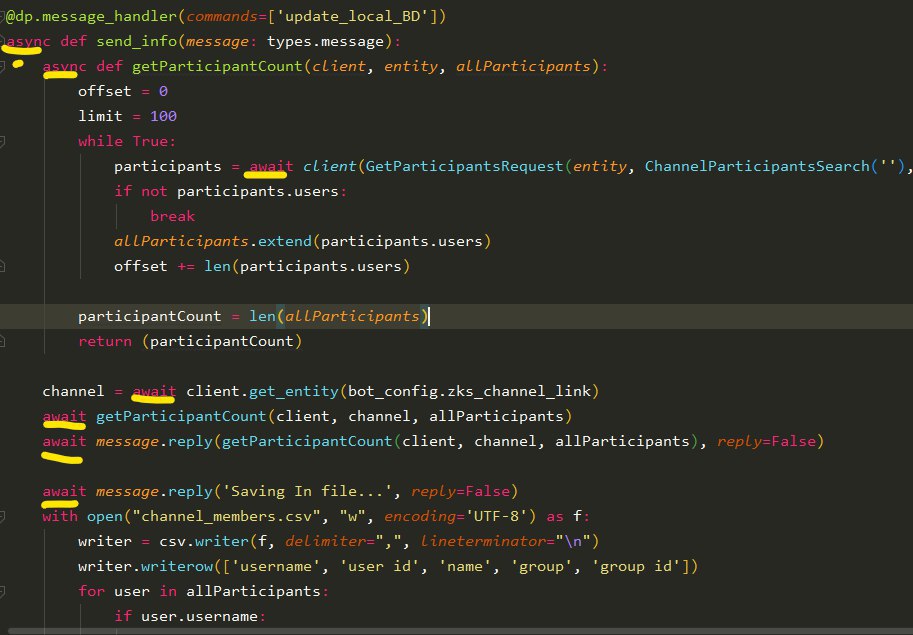The width and height of the screenshot is (913, 635).
Task: Click types.message type annotation
Action: [325, 41]
